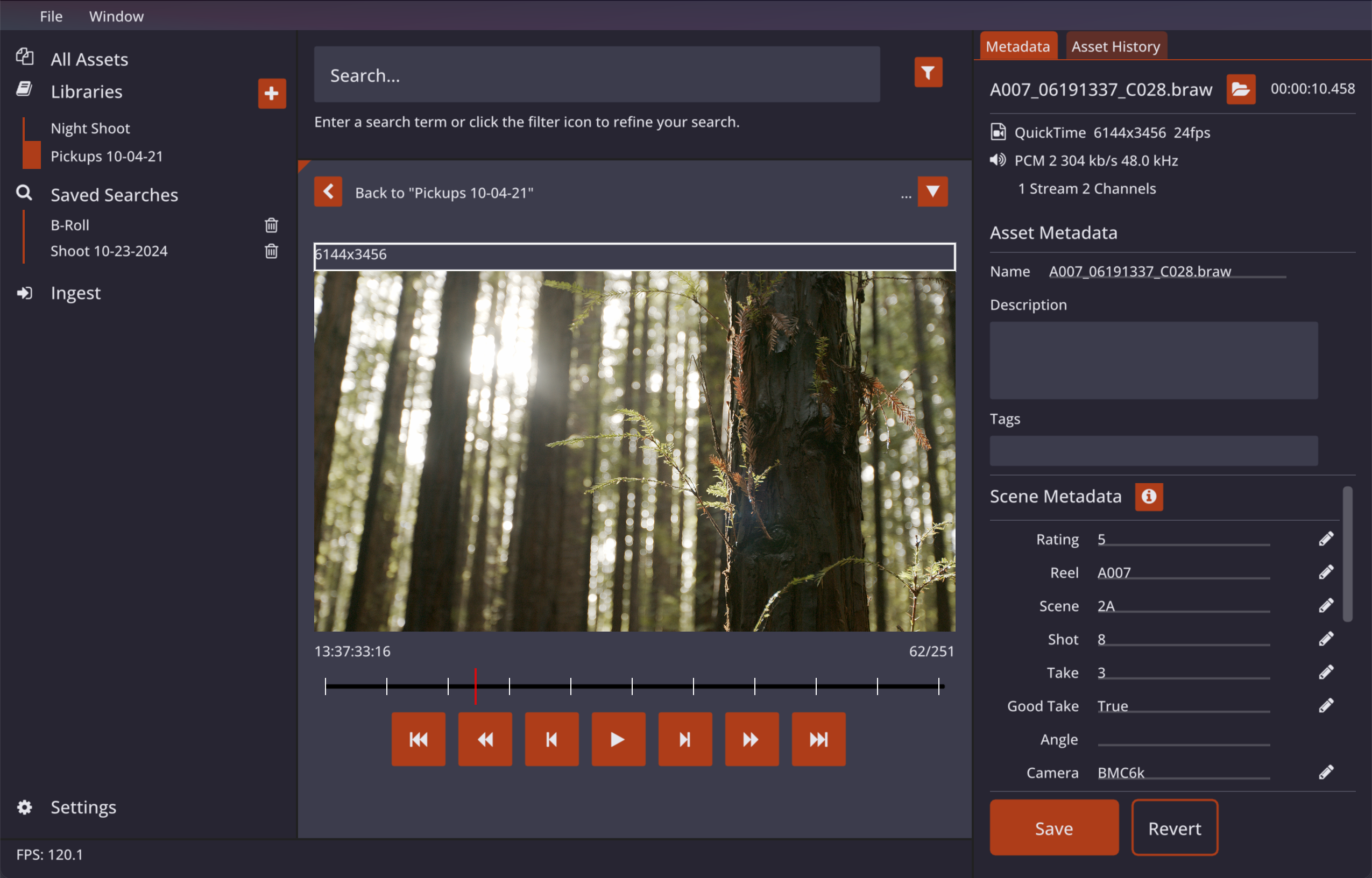
Task: Save the metadata changes
Action: (1053, 828)
